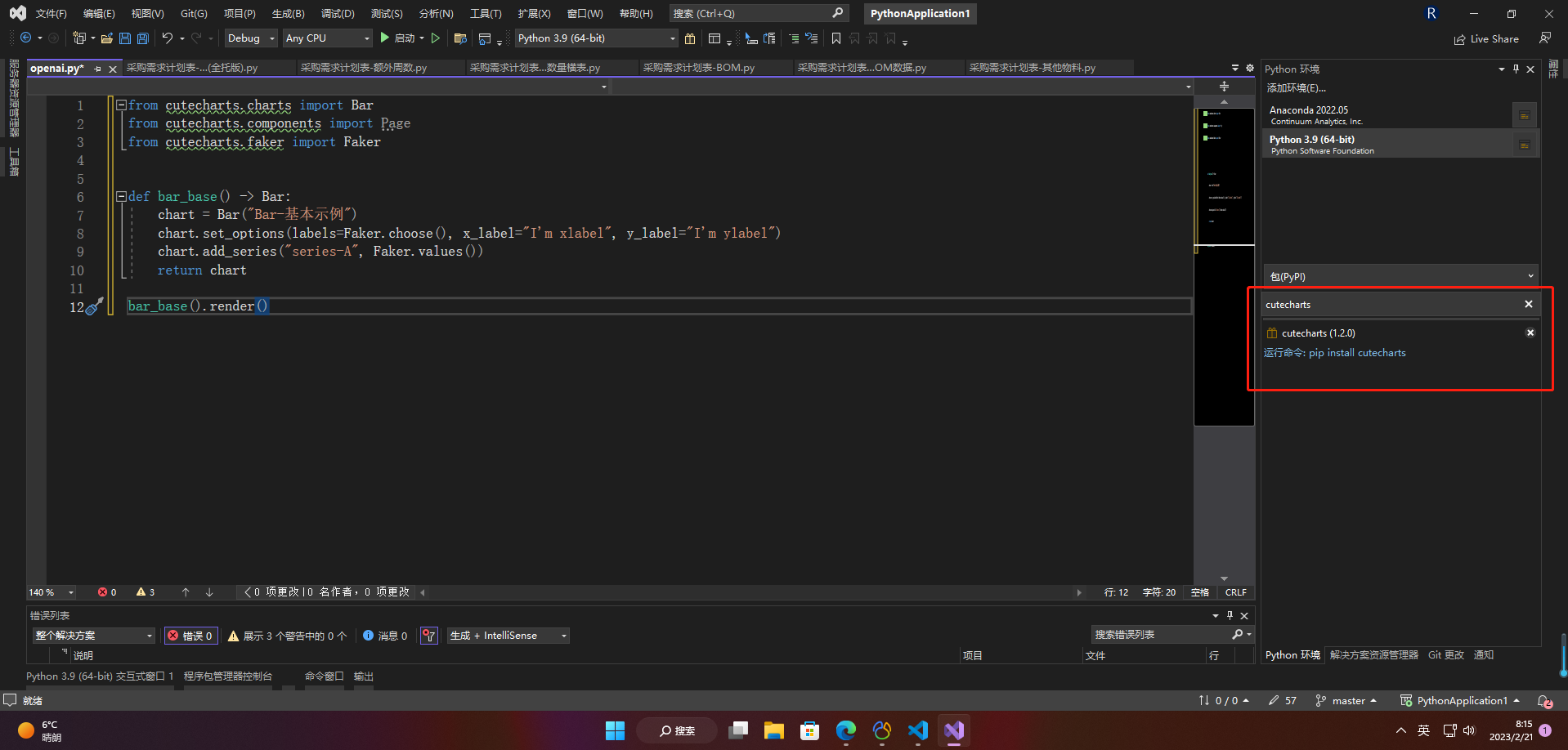Click the 添加环境(E)... link
The height and width of the screenshot is (750, 1568).
[1297, 88]
